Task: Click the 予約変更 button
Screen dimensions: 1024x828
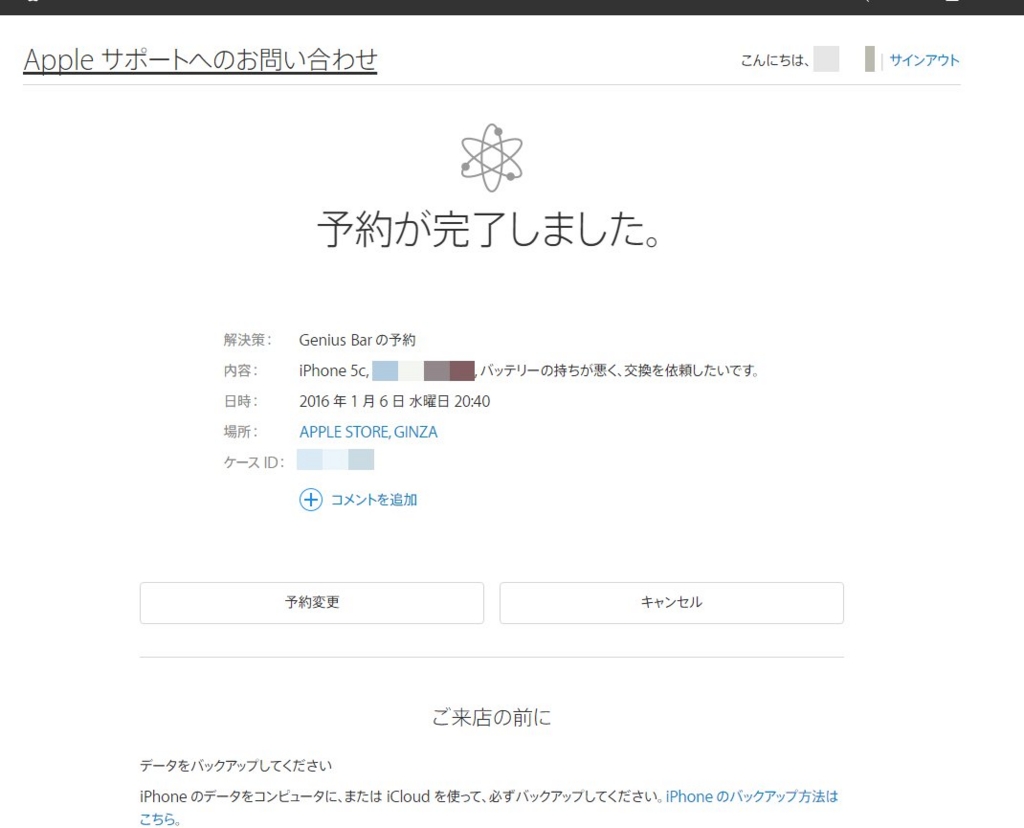Action: pyautogui.click(x=312, y=603)
